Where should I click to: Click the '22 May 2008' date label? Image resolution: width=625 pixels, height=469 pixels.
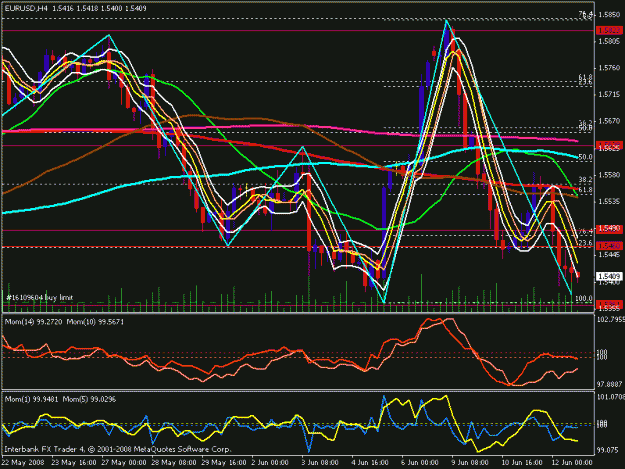point(23,463)
